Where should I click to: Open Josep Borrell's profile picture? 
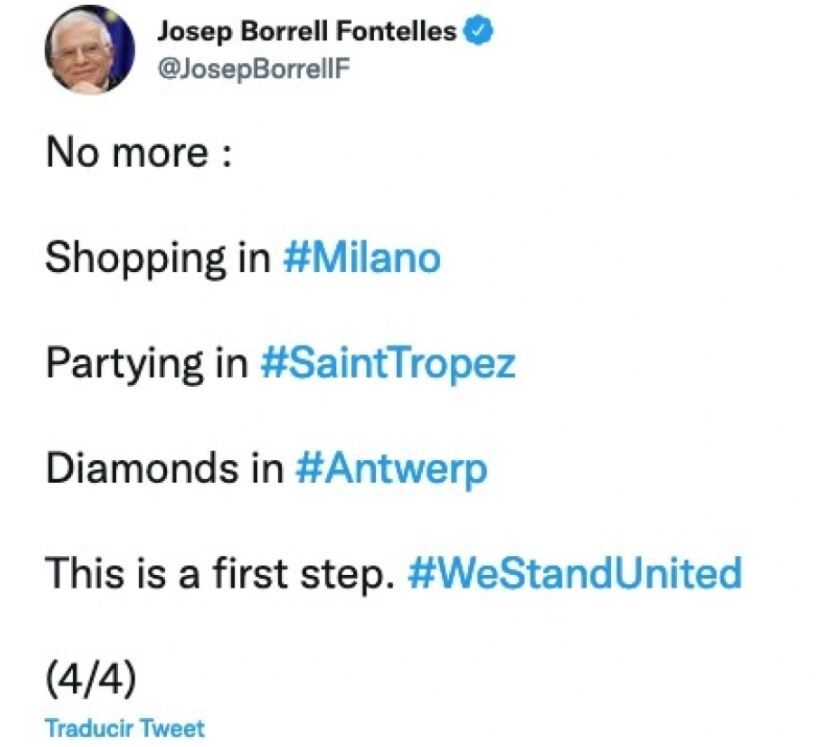click(89, 50)
